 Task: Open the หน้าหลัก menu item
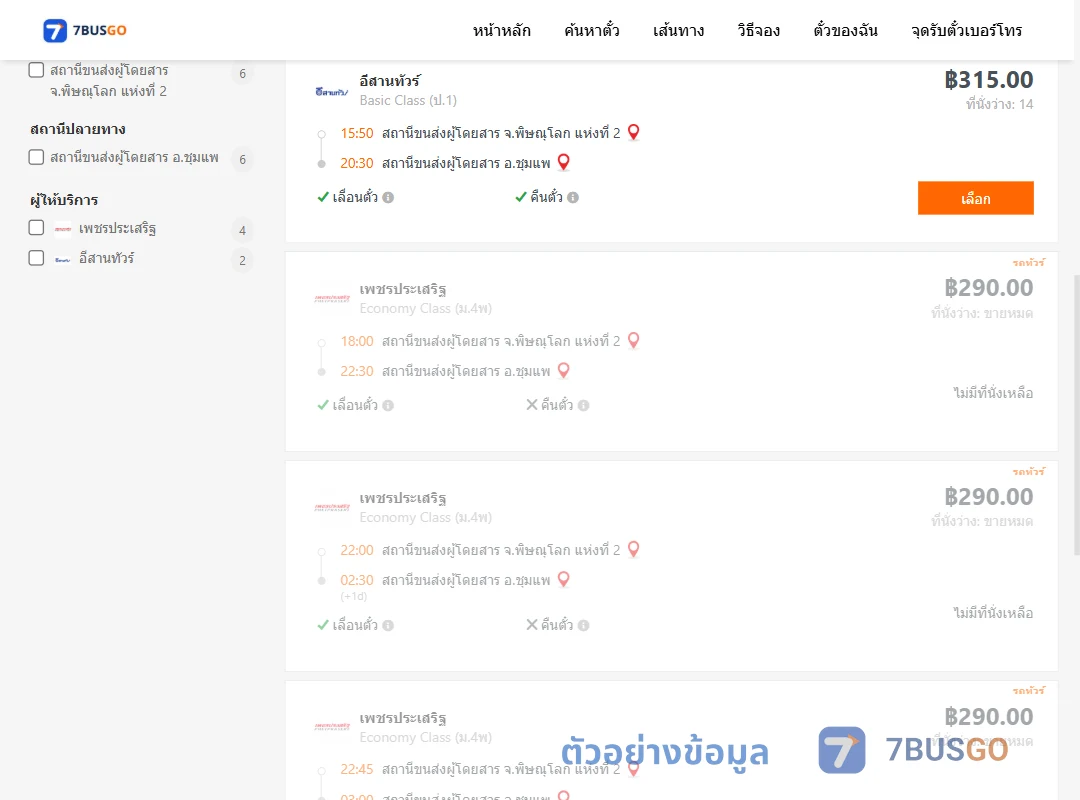[501, 30]
